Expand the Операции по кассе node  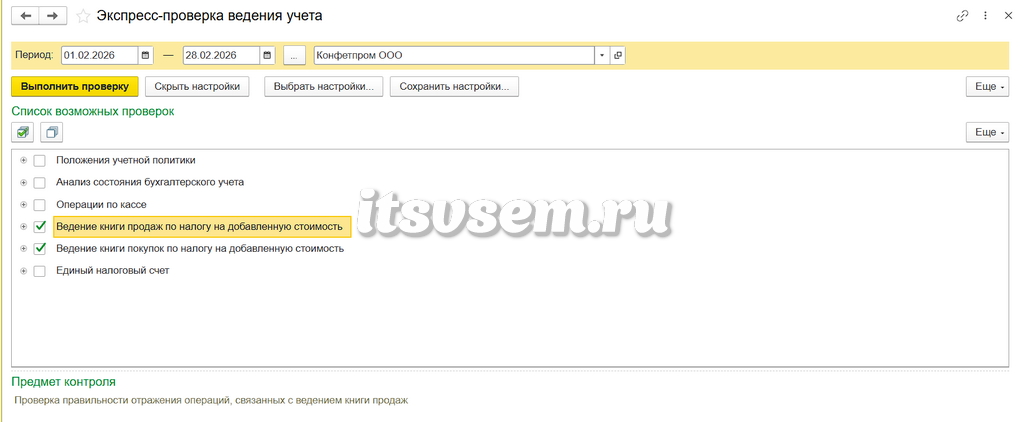coord(24,204)
